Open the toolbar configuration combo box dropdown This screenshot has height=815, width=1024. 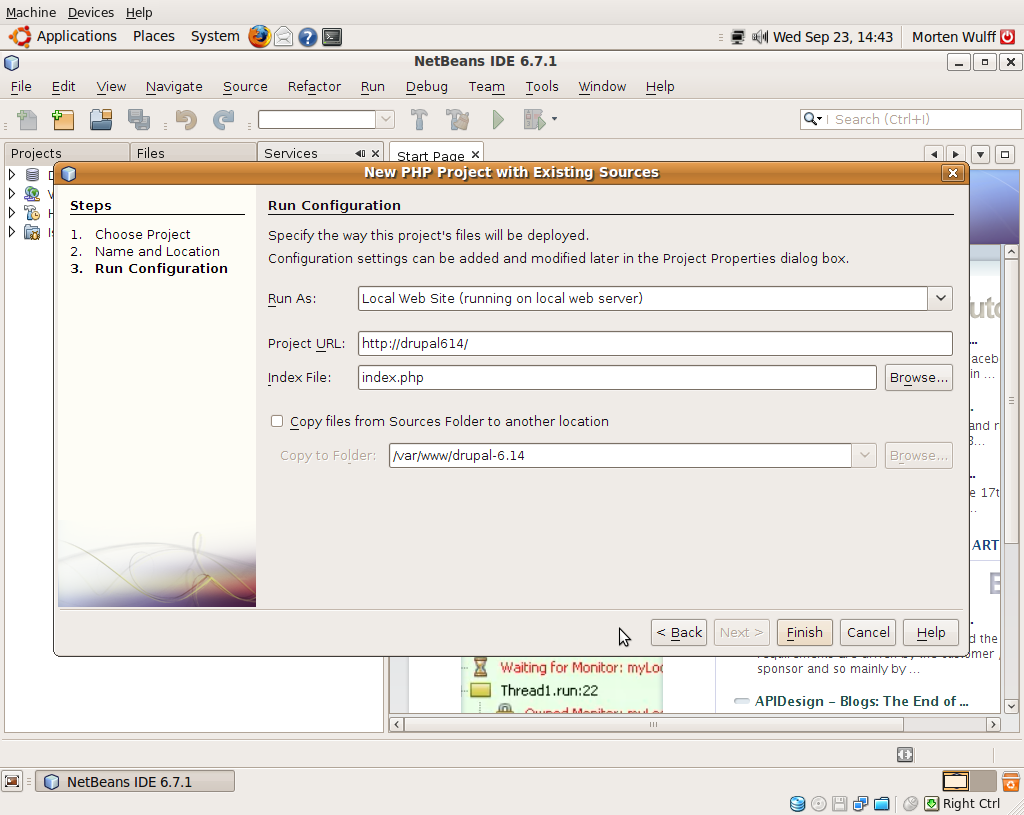(385, 120)
